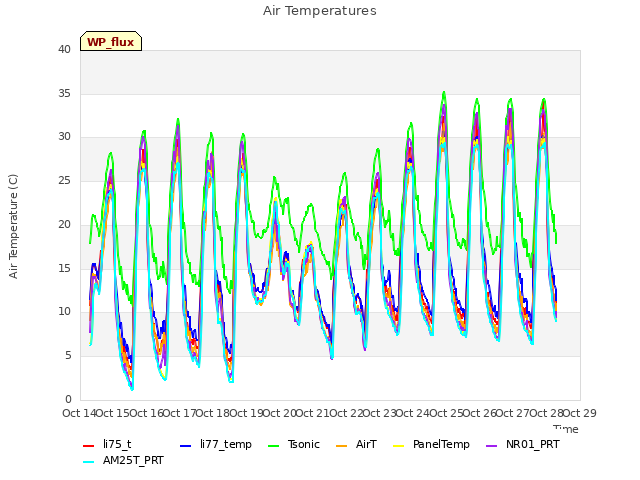The image size is (640, 480).
Task: Click the 5 y-axis tick label
Action: pyautogui.click(x=68, y=356)
